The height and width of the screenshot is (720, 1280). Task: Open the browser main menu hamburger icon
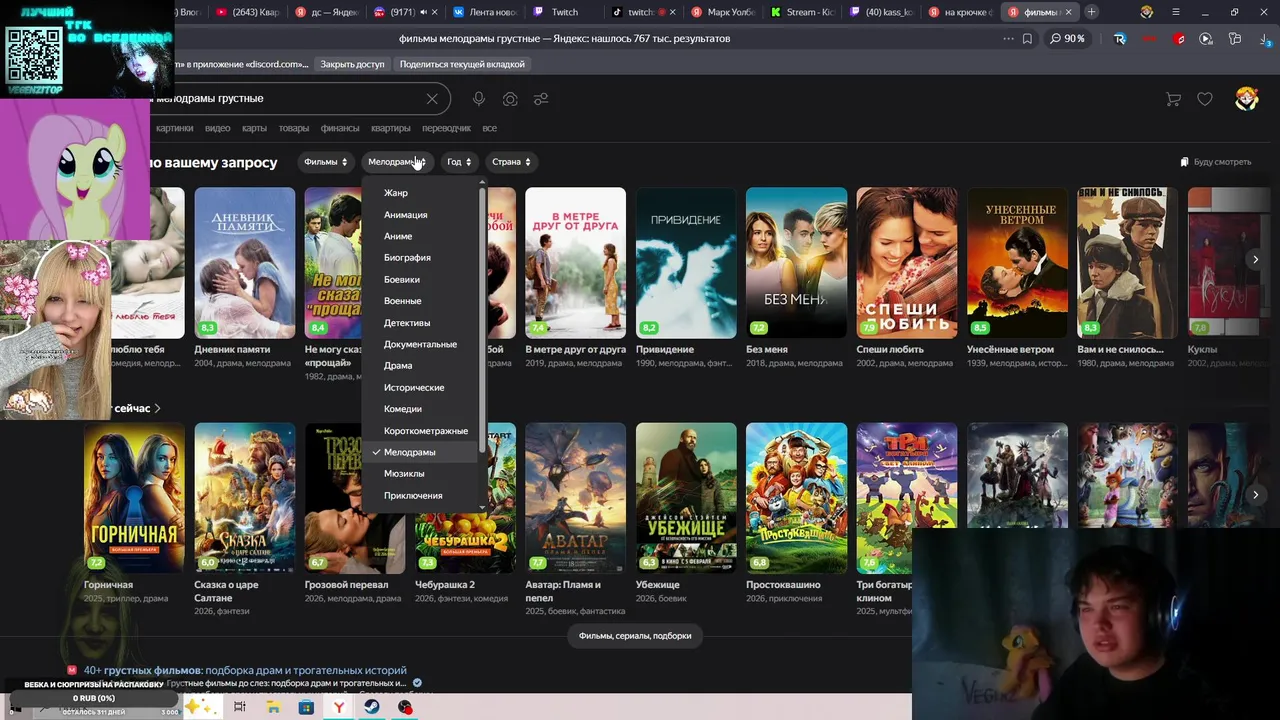click(x=1177, y=12)
